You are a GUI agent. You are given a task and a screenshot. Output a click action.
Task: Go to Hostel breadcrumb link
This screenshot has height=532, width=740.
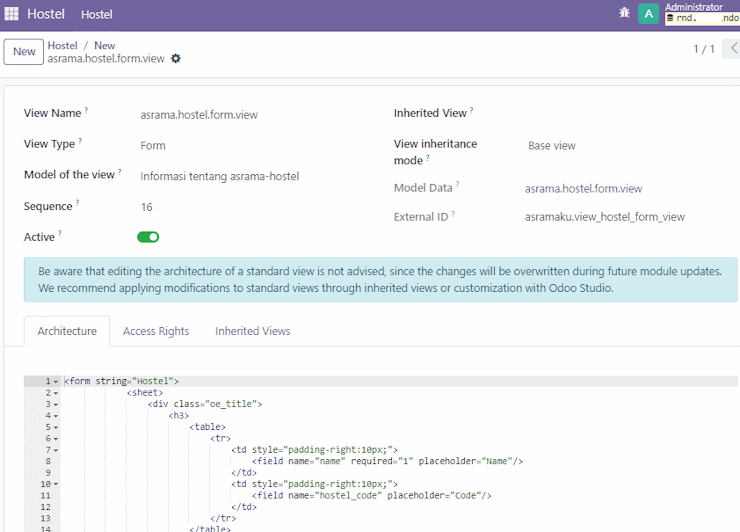tap(62, 45)
